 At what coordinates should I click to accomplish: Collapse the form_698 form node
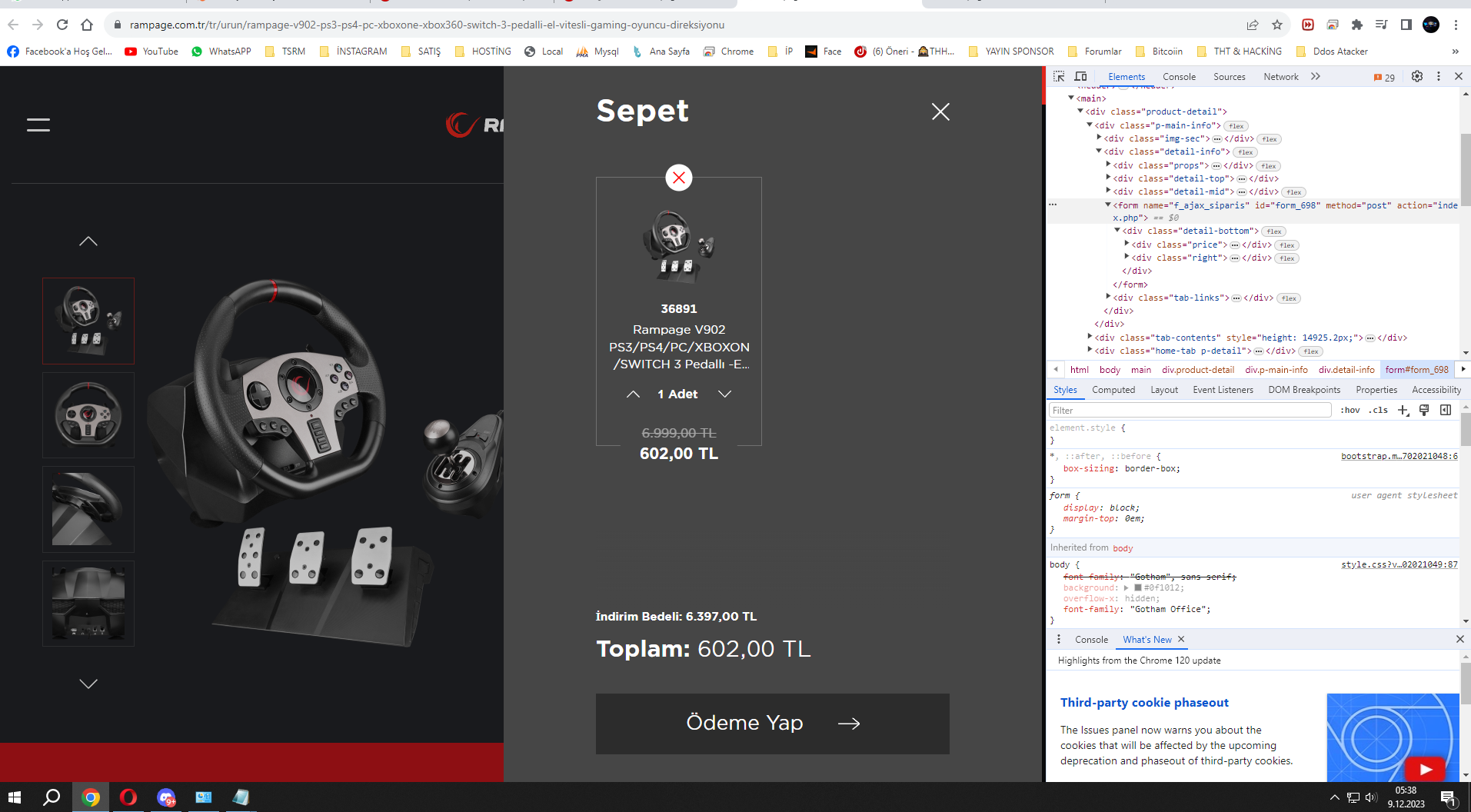tap(1108, 205)
